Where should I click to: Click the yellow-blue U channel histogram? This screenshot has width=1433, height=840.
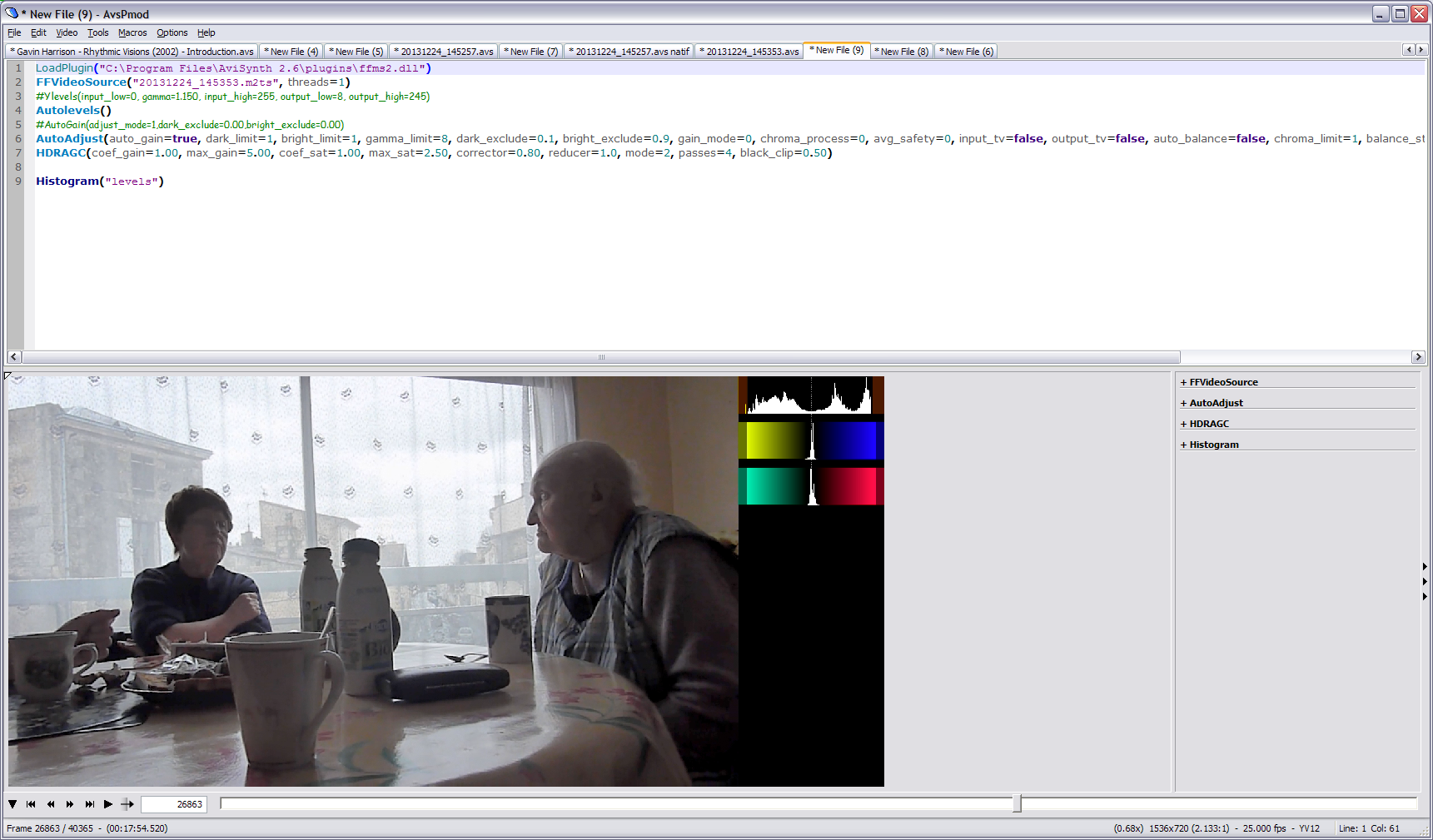pos(811,440)
